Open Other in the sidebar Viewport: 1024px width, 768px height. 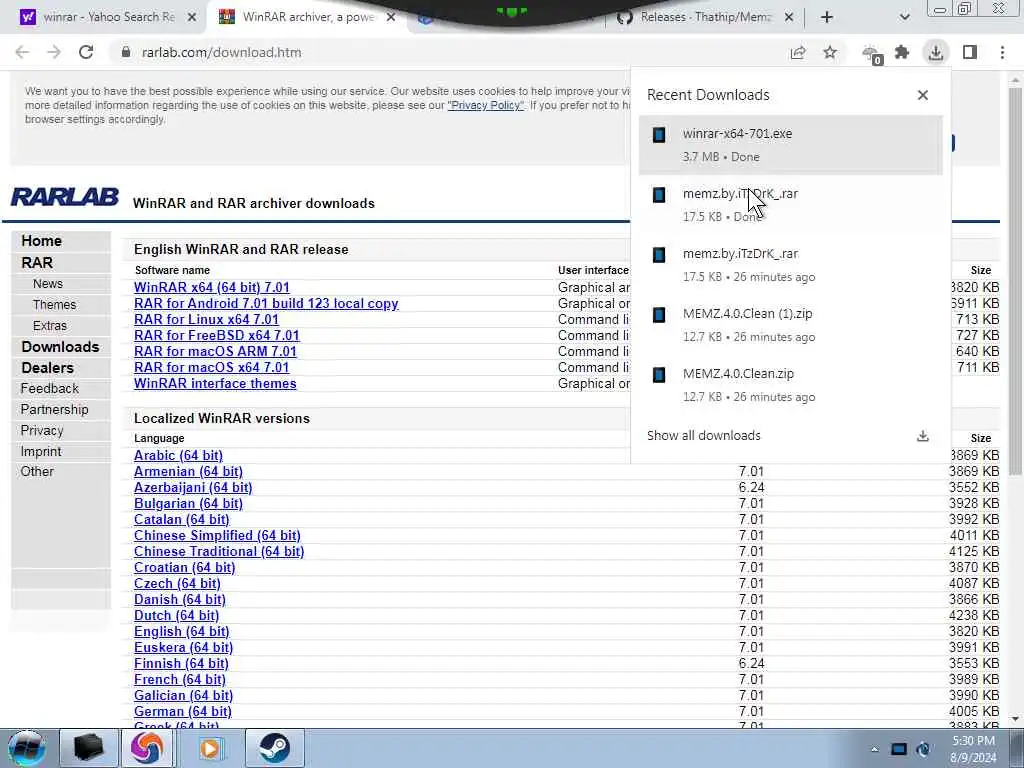pyautogui.click(x=37, y=472)
